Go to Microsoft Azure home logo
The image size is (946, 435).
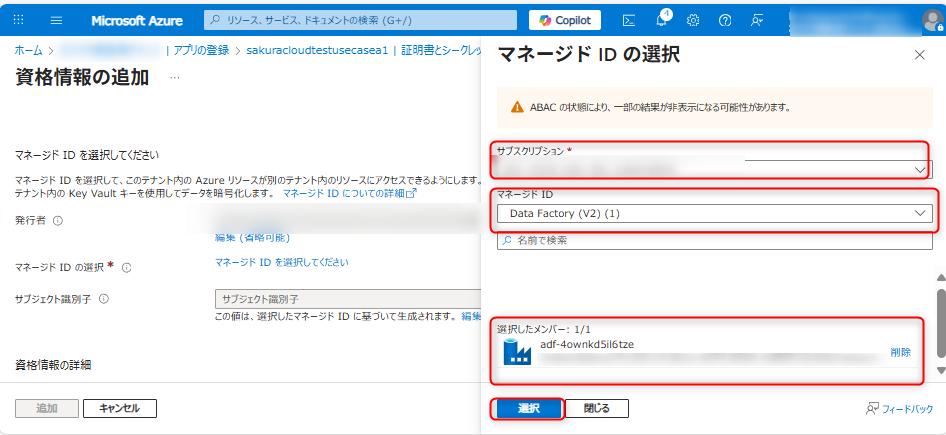click(137, 21)
